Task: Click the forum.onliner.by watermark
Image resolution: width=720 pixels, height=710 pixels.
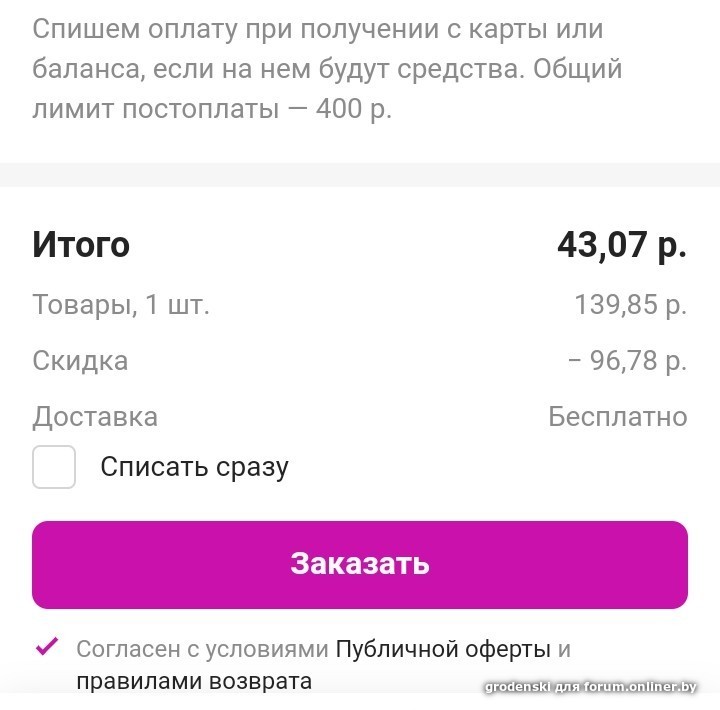Action: [x=591, y=687]
